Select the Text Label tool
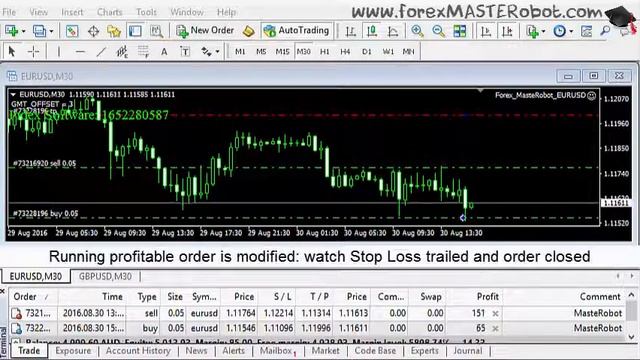Viewport: 640px width, 360px height. point(185,51)
